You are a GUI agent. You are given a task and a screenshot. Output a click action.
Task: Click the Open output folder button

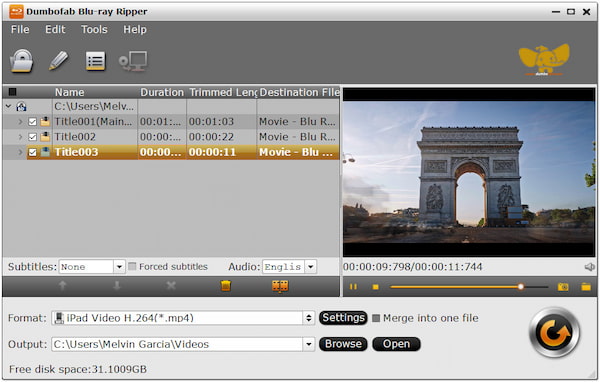click(396, 344)
